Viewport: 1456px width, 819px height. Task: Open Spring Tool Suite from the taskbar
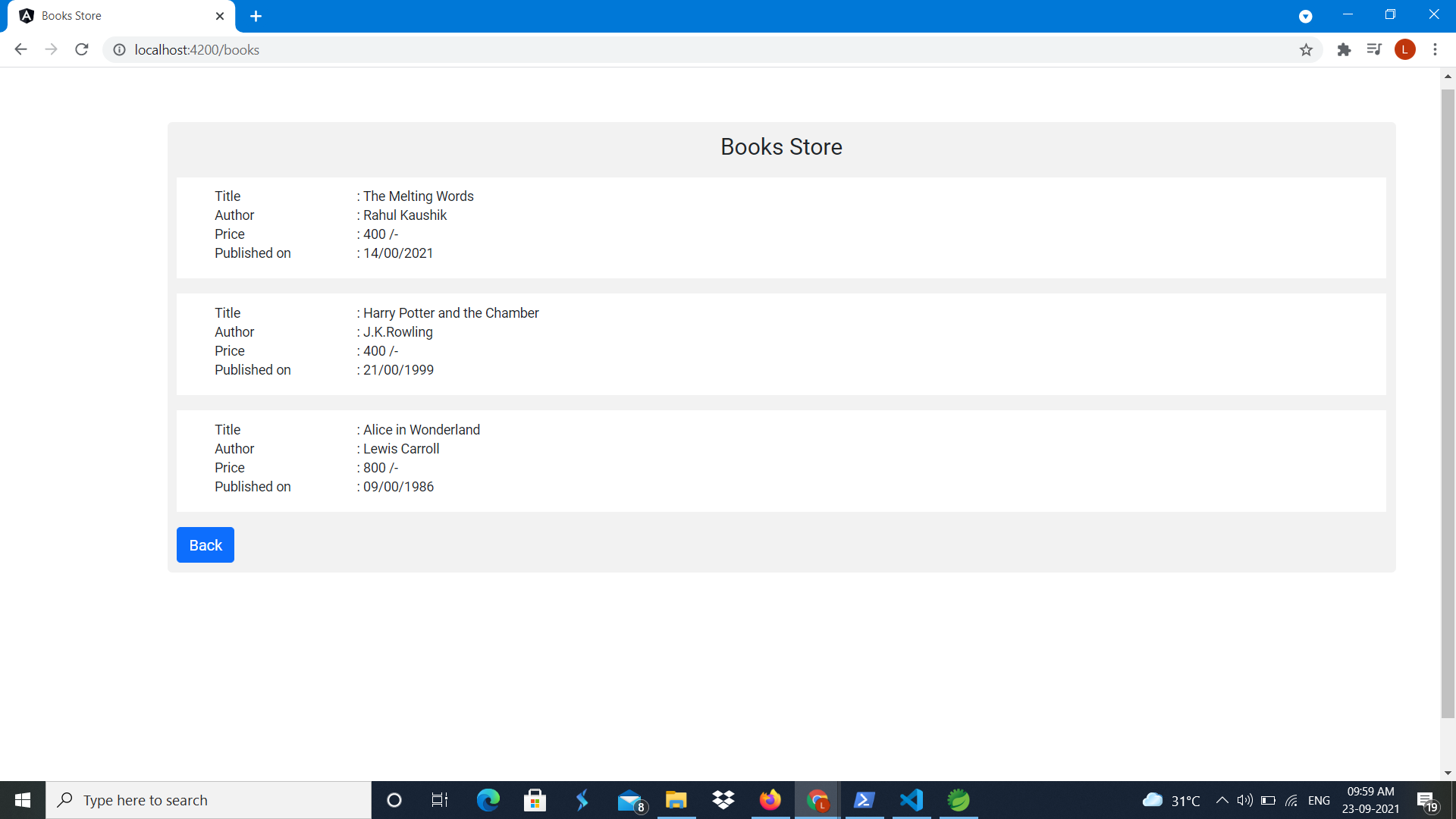click(x=958, y=799)
